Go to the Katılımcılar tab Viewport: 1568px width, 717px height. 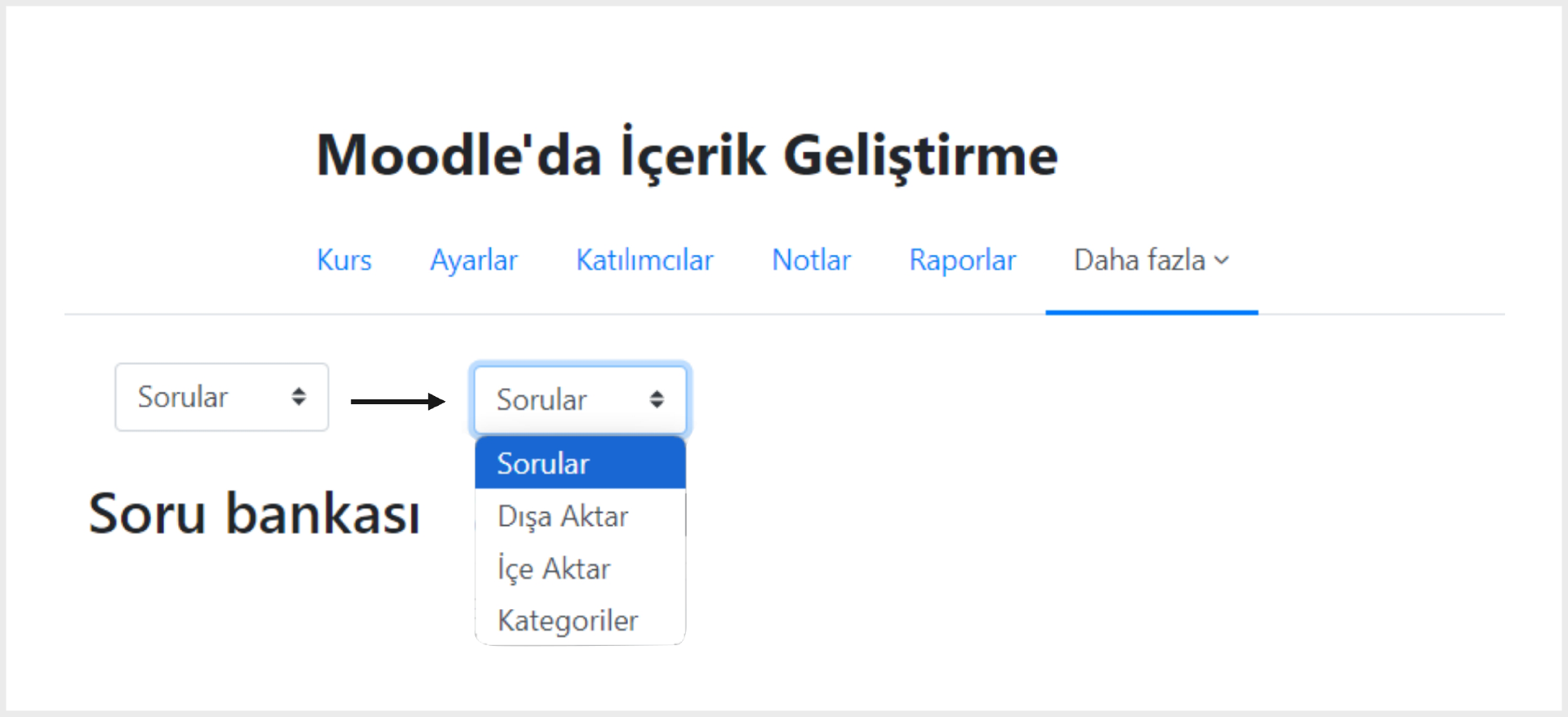click(644, 261)
